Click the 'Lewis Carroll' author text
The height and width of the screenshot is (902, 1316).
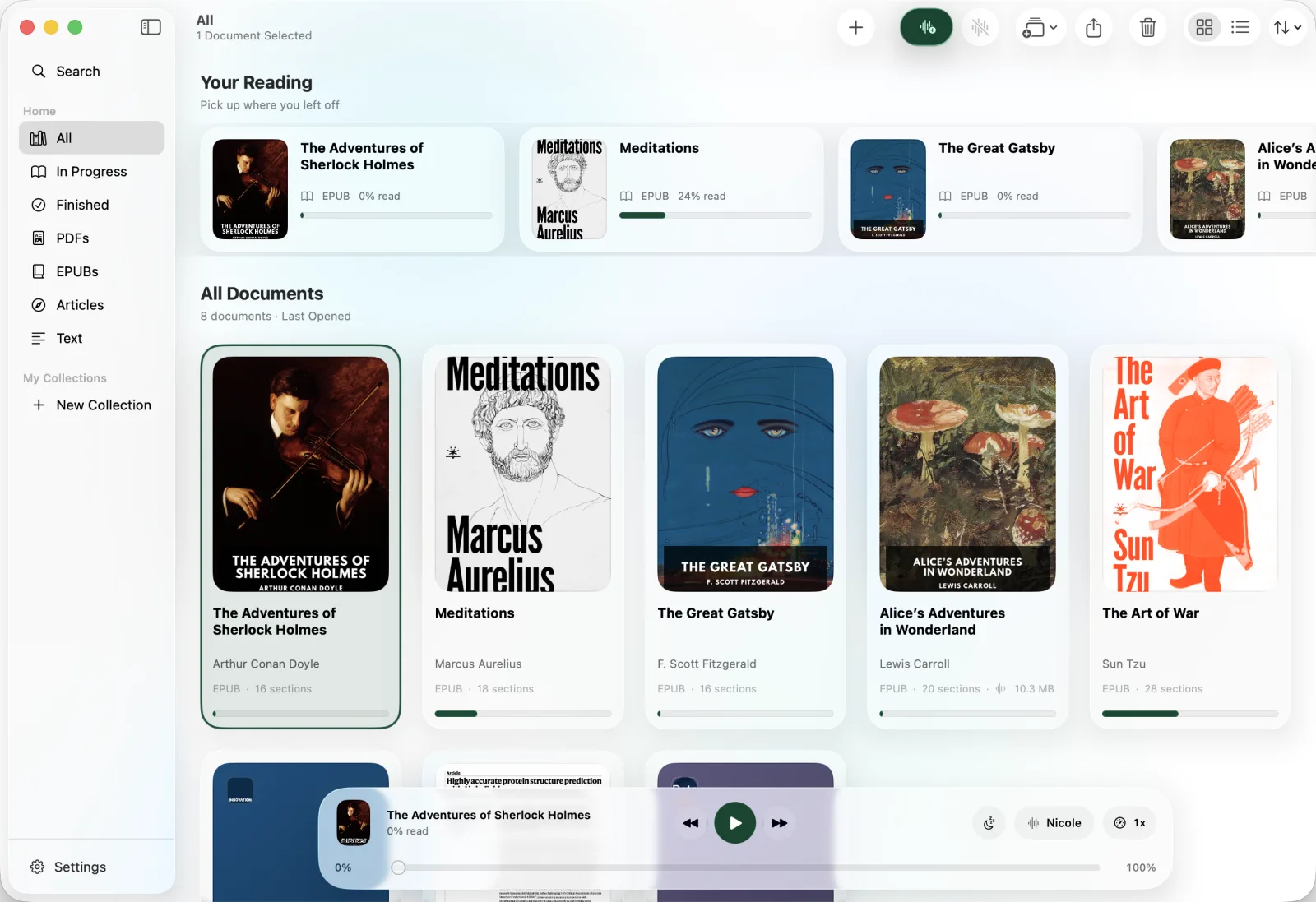pyautogui.click(x=915, y=664)
